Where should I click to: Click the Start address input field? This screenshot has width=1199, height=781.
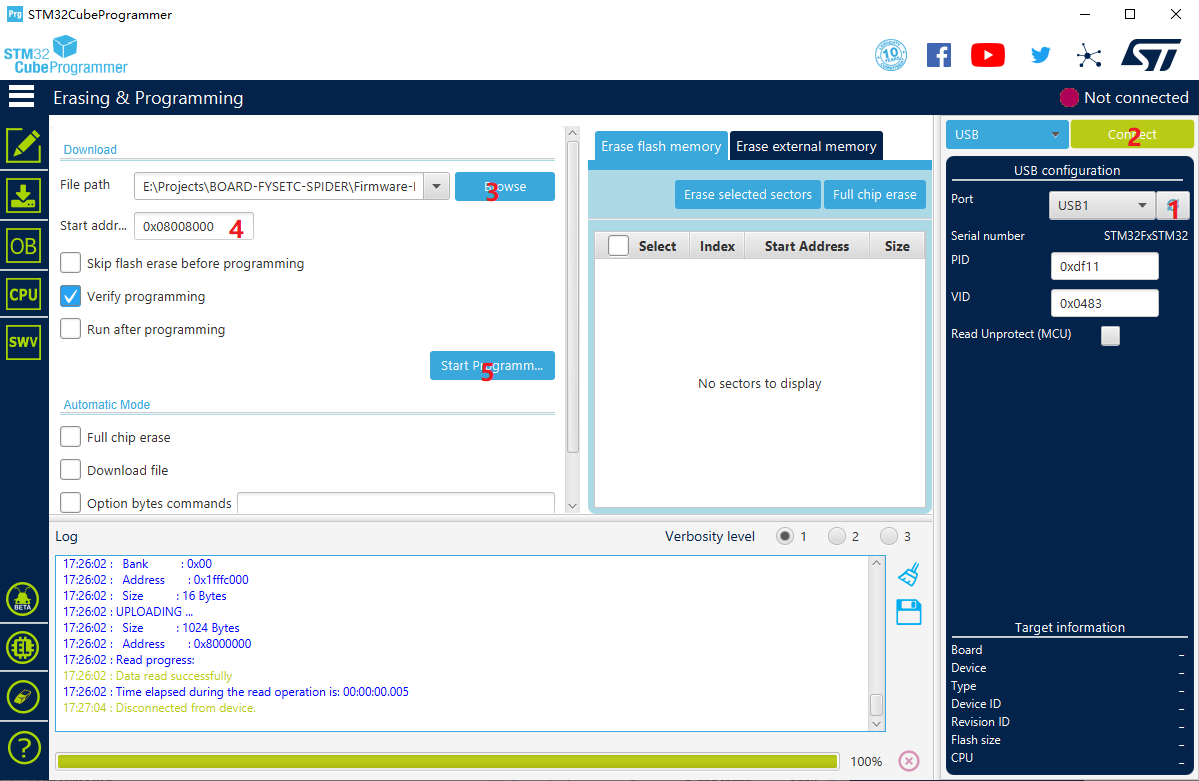click(193, 226)
